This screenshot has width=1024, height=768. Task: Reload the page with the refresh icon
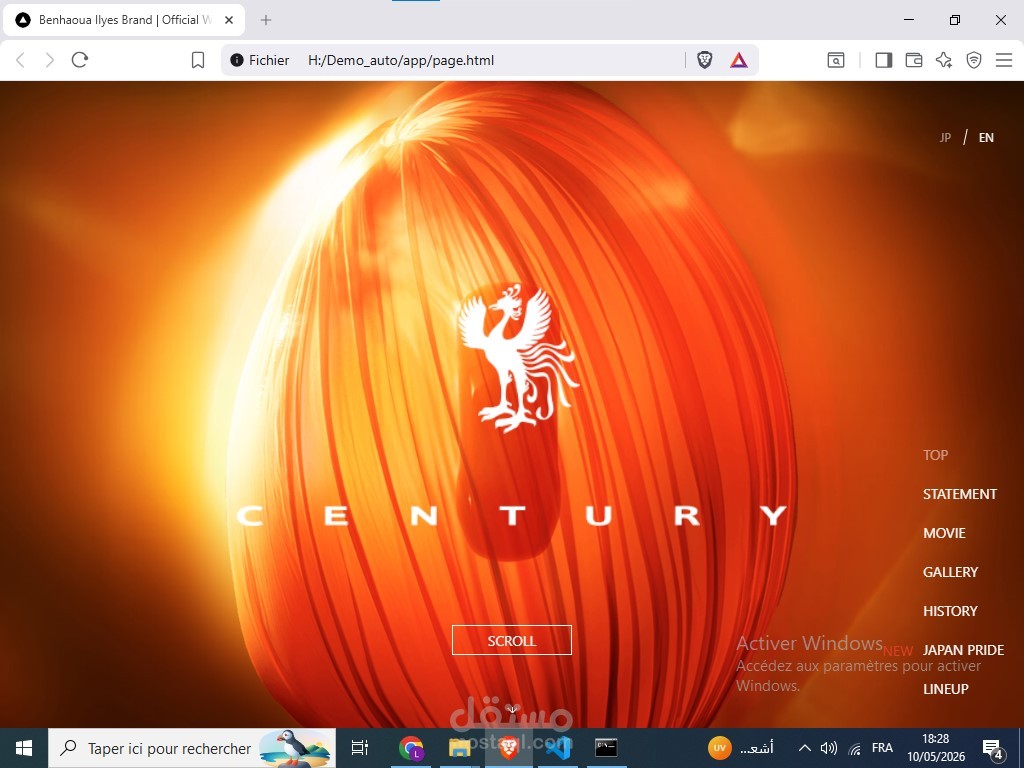(x=80, y=60)
